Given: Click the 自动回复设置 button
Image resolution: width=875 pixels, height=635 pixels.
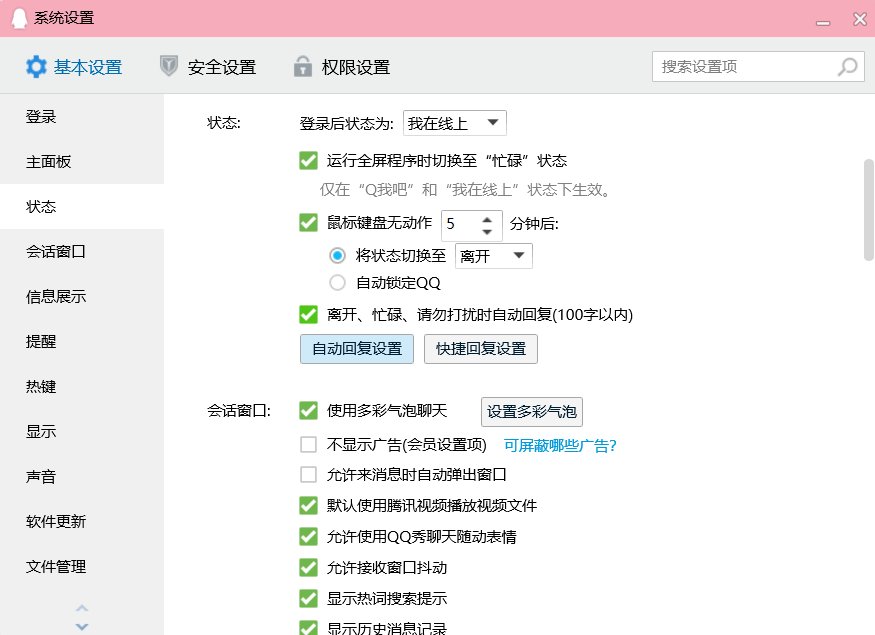Looking at the screenshot, I should coord(356,350).
